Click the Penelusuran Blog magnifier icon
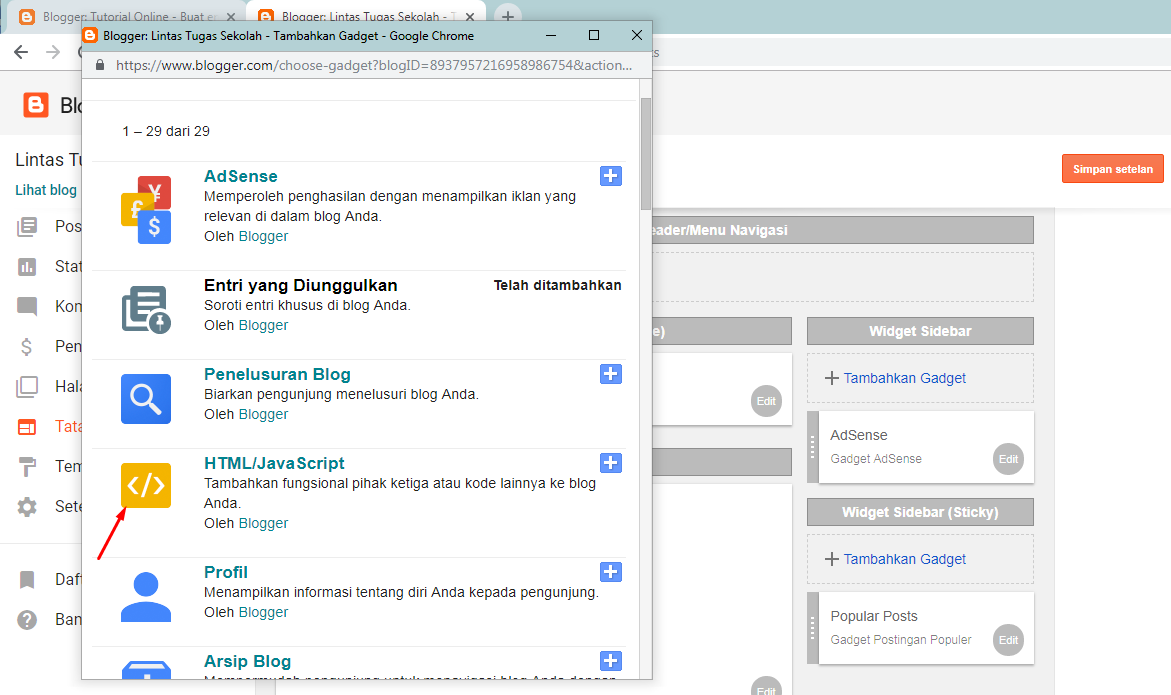The height and width of the screenshot is (695, 1171). point(146,399)
